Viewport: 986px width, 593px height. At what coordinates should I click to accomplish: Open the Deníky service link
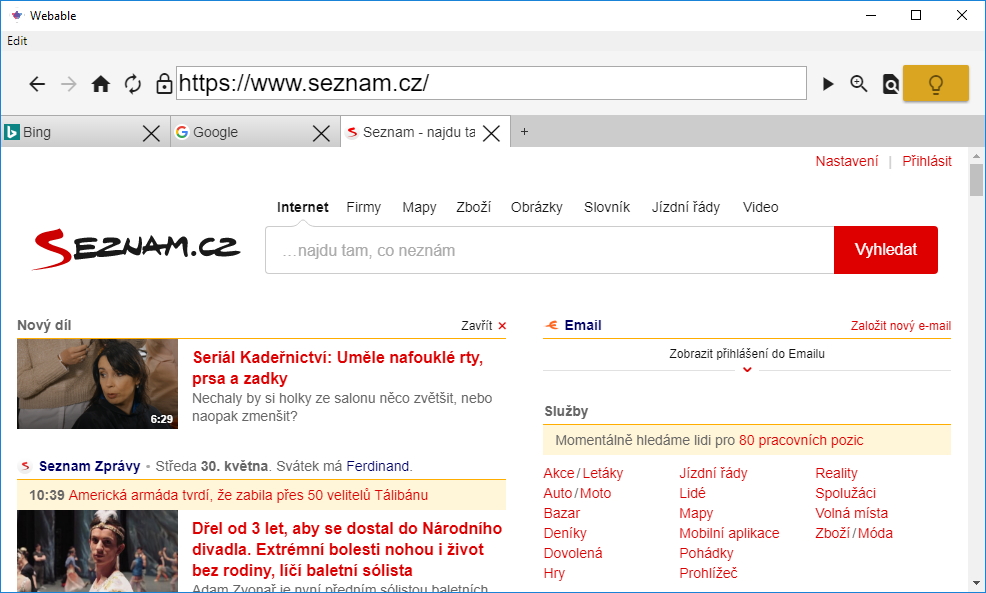pos(565,533)
